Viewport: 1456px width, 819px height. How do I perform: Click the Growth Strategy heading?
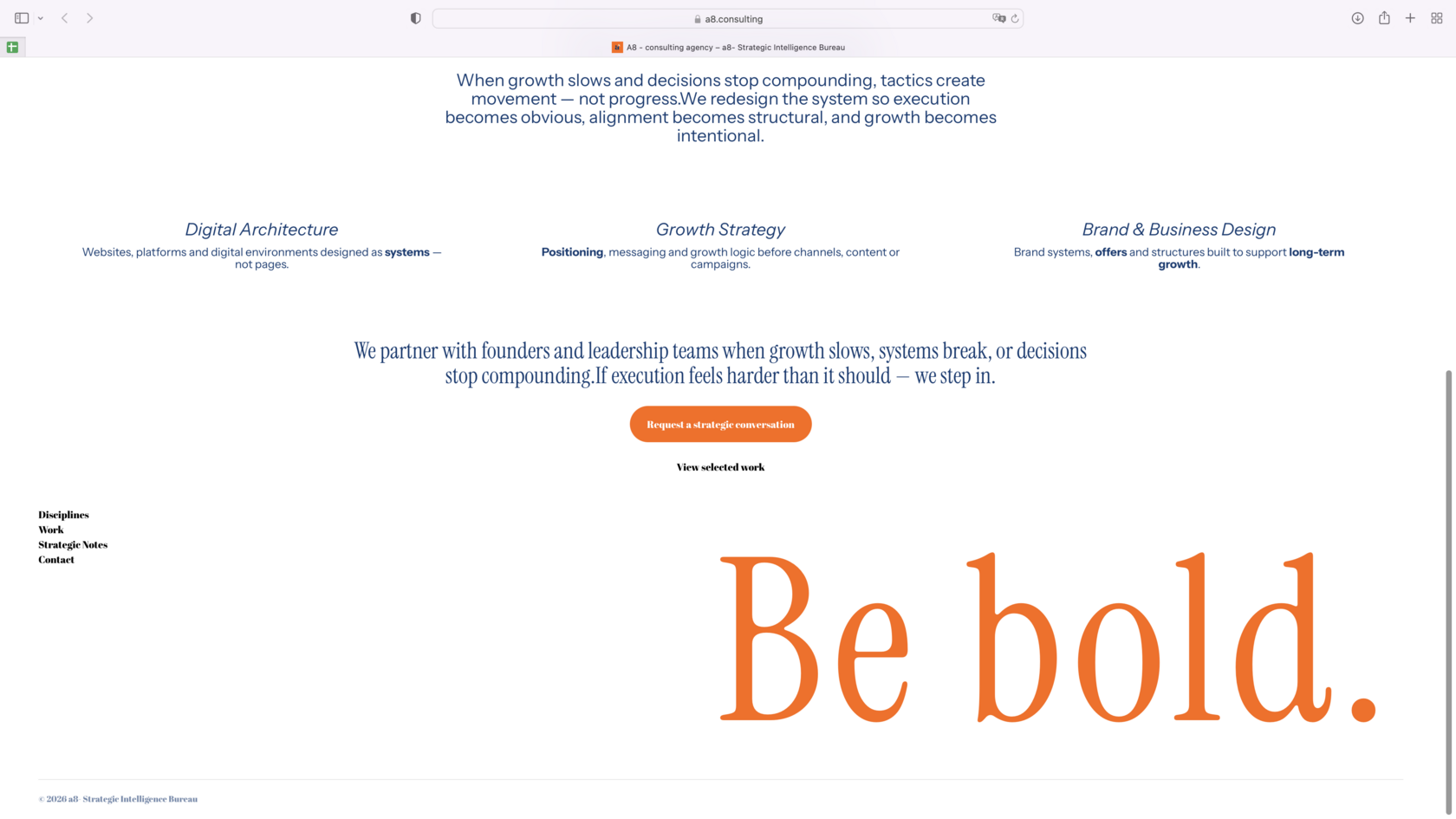click(720, 230)
